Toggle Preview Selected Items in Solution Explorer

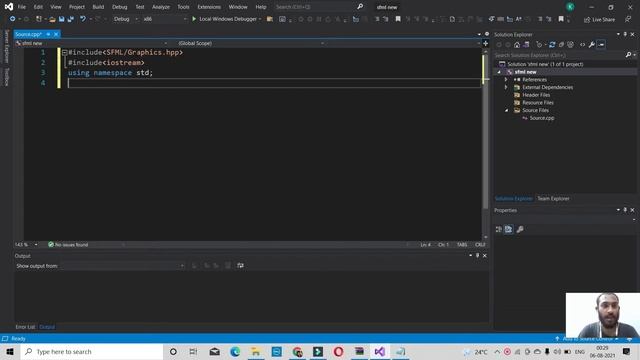coord(601,45)
